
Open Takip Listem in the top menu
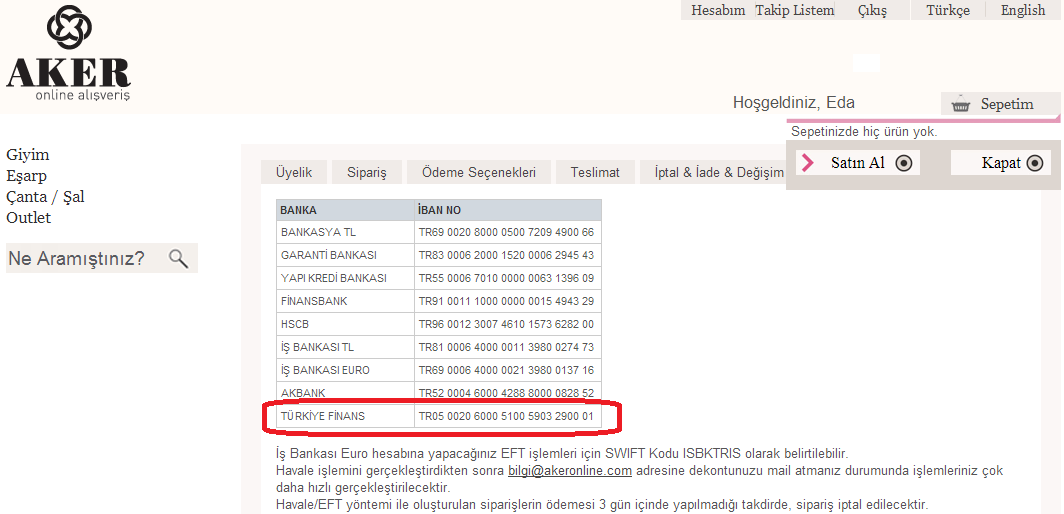click(795, 10)
